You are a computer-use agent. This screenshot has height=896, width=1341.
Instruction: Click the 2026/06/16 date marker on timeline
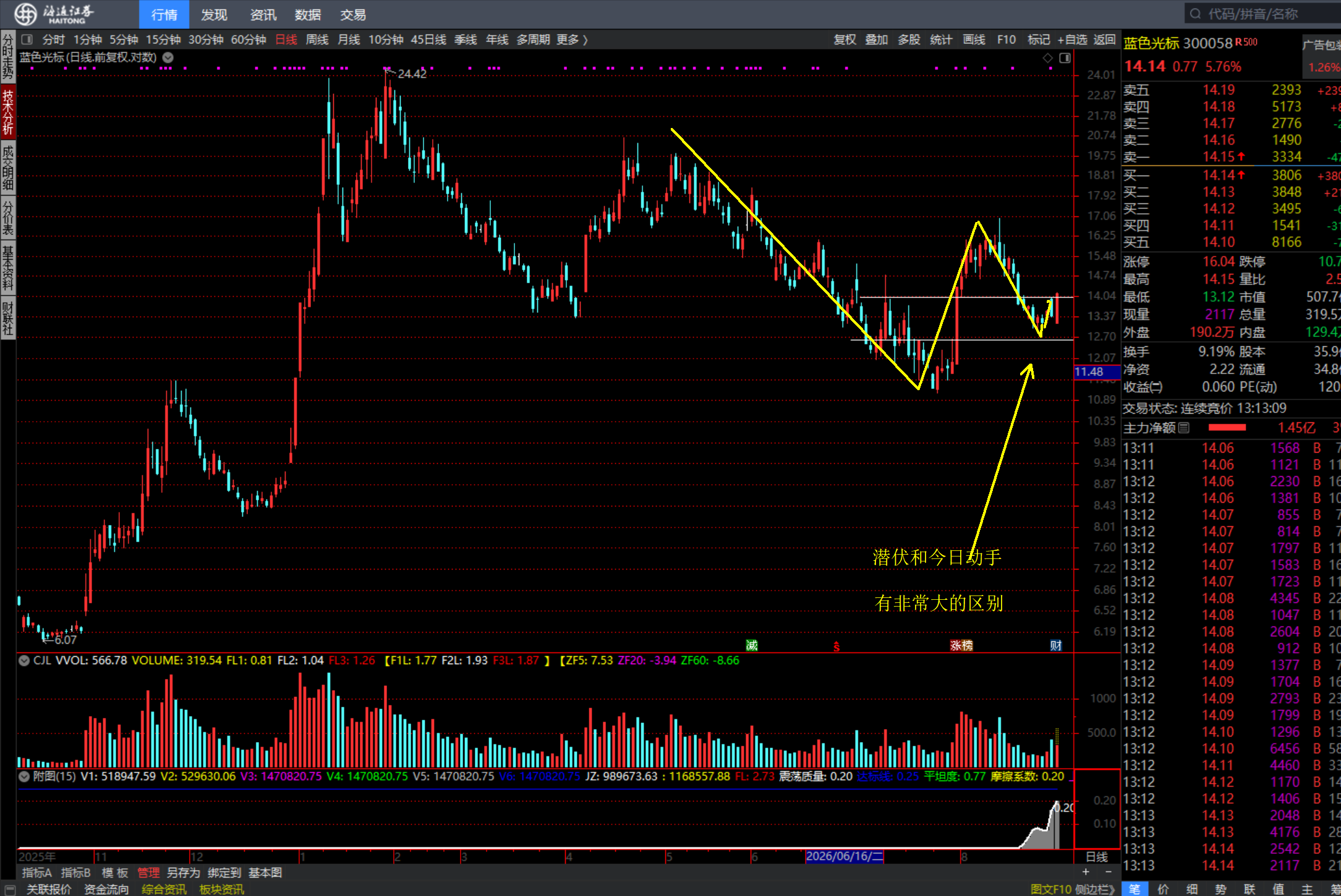(x=845, y=856)
